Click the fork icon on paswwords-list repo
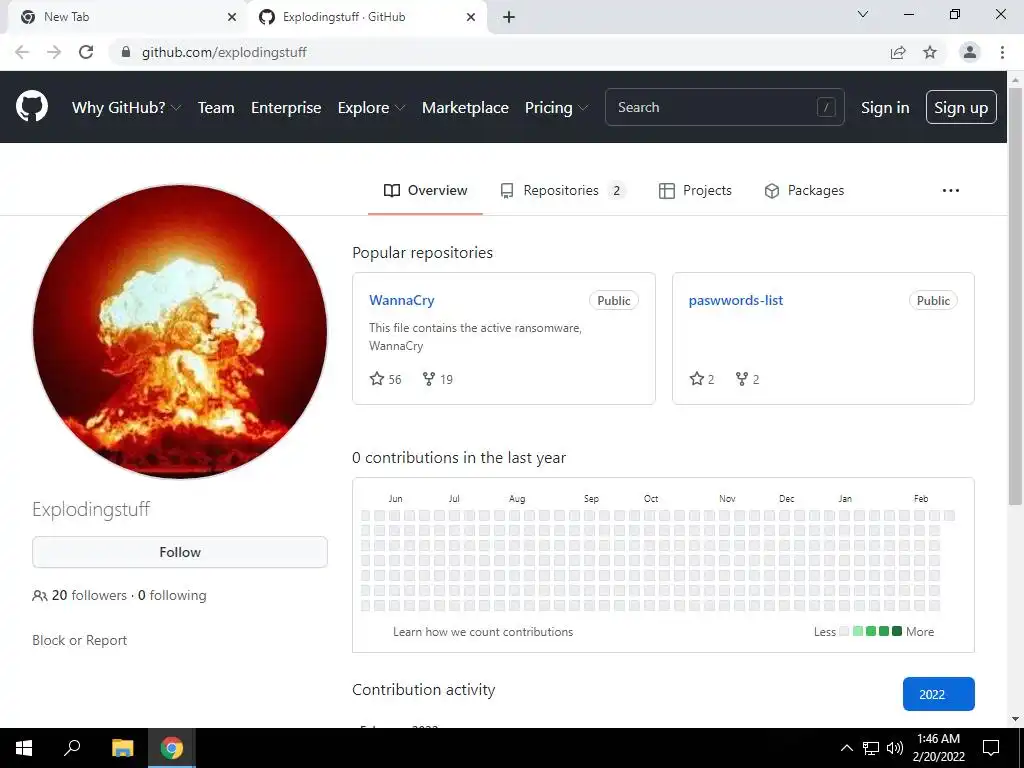 [742, 379]
